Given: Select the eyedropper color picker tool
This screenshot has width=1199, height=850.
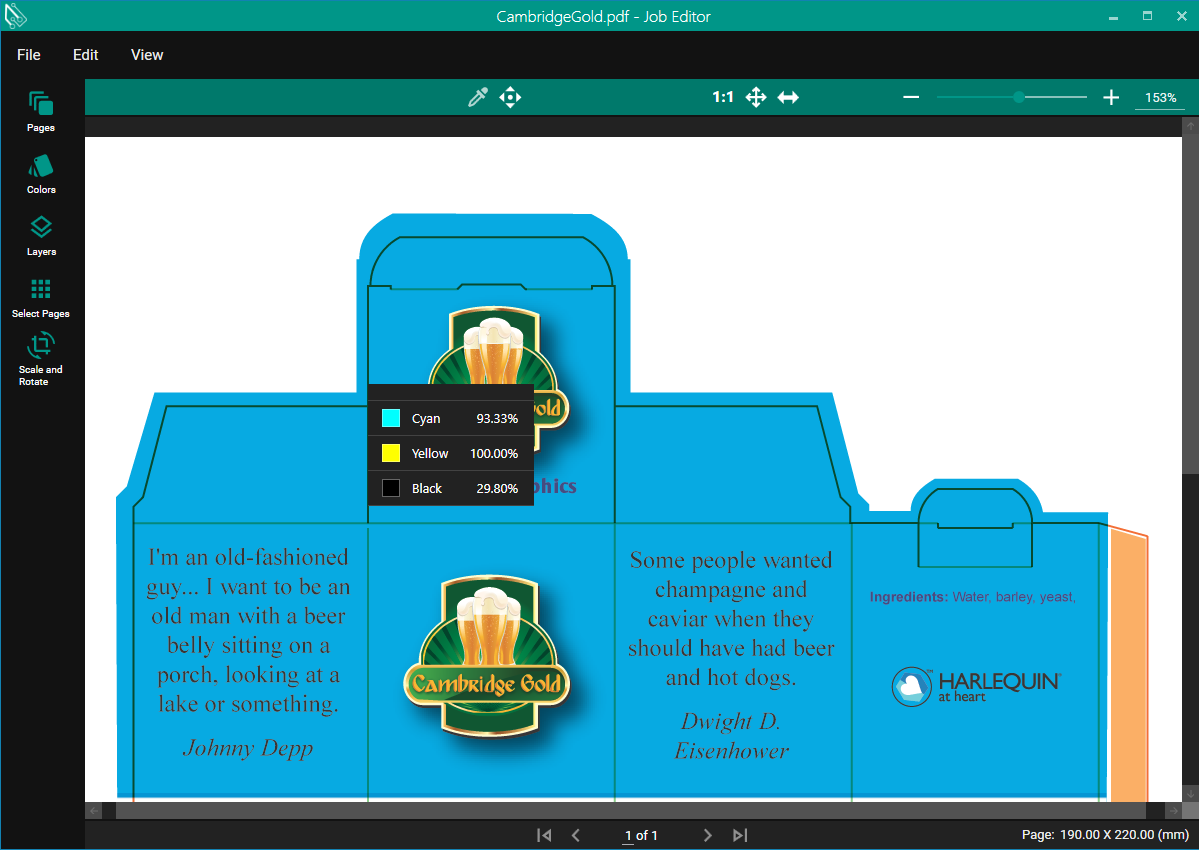Looking at the screenshot, I should (x=478, y=97).
